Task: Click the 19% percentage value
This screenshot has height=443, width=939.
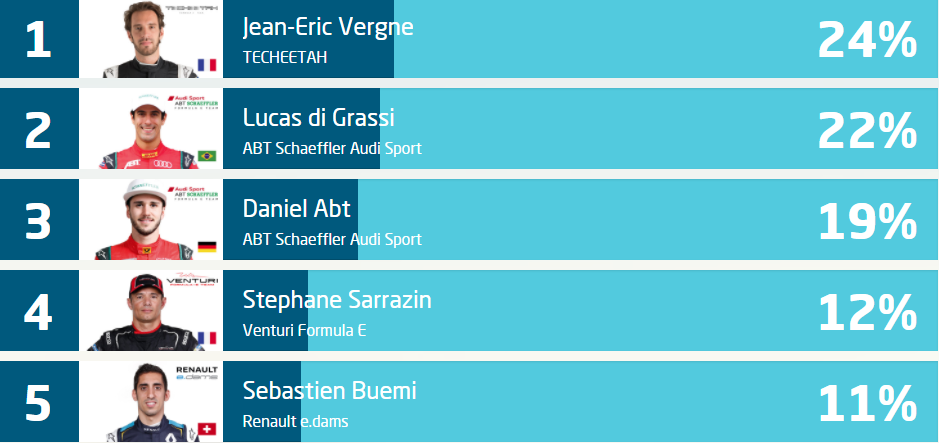Action: (x=867, y=221)
